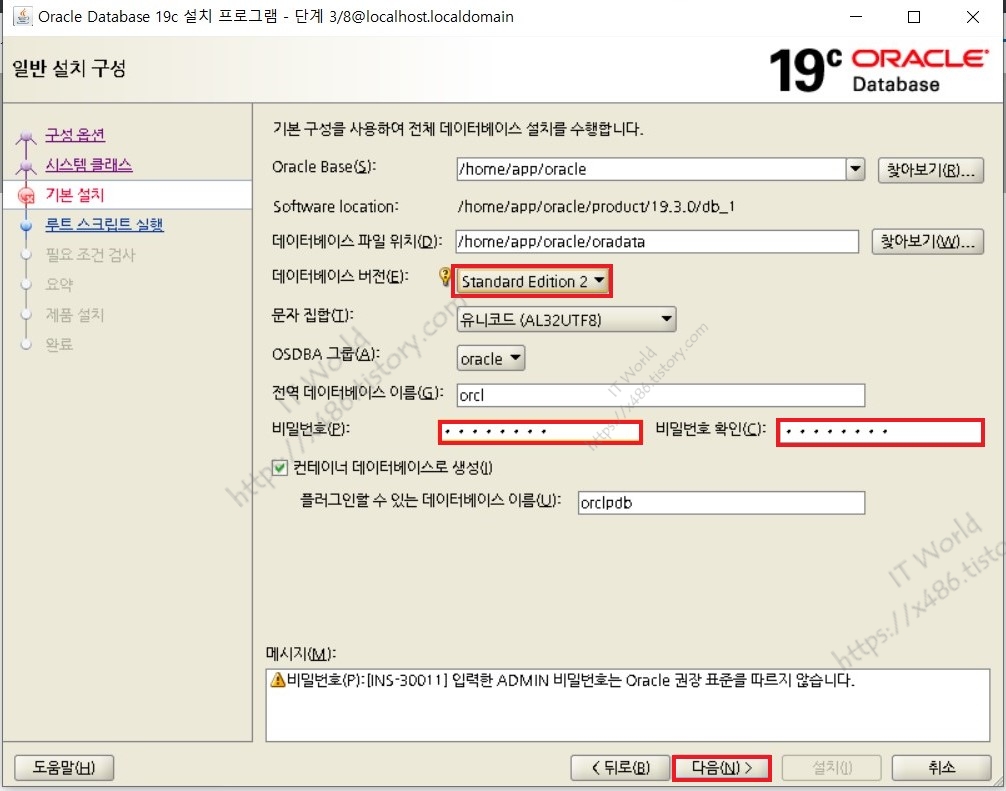Screen dimensions: 1006x791
Task: Minimize the installer window
Action: (856, 17)
